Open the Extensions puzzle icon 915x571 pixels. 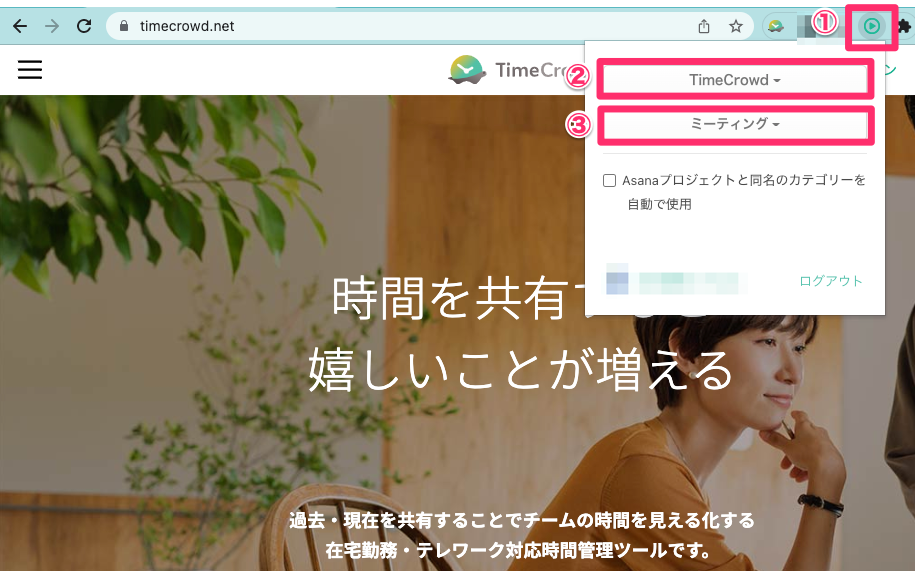[904, 26]
